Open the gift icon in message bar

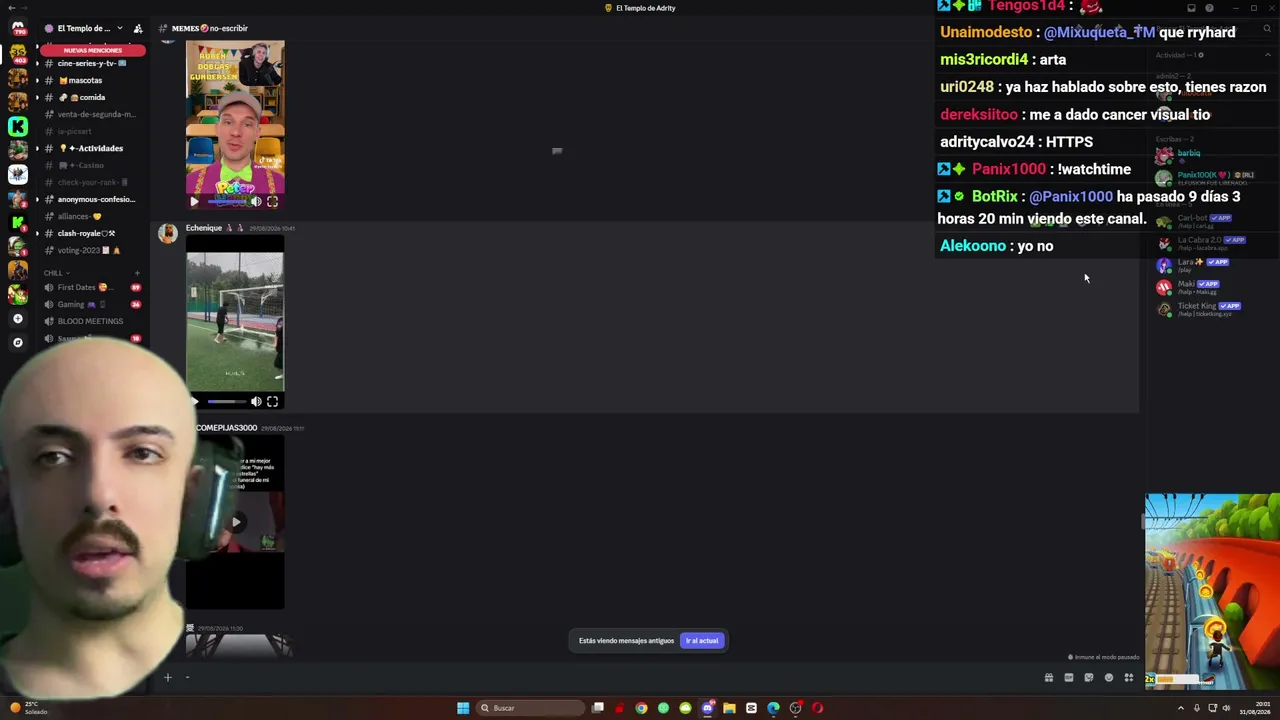tap(1048, 678)
